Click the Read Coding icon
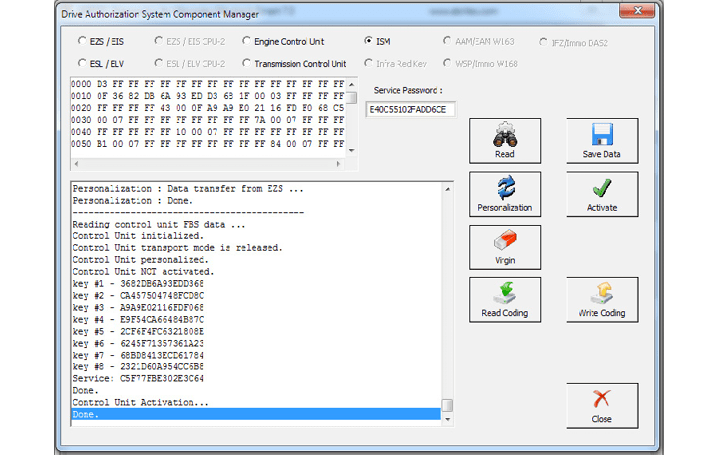The image size is (719, 455). click(505, 294)
